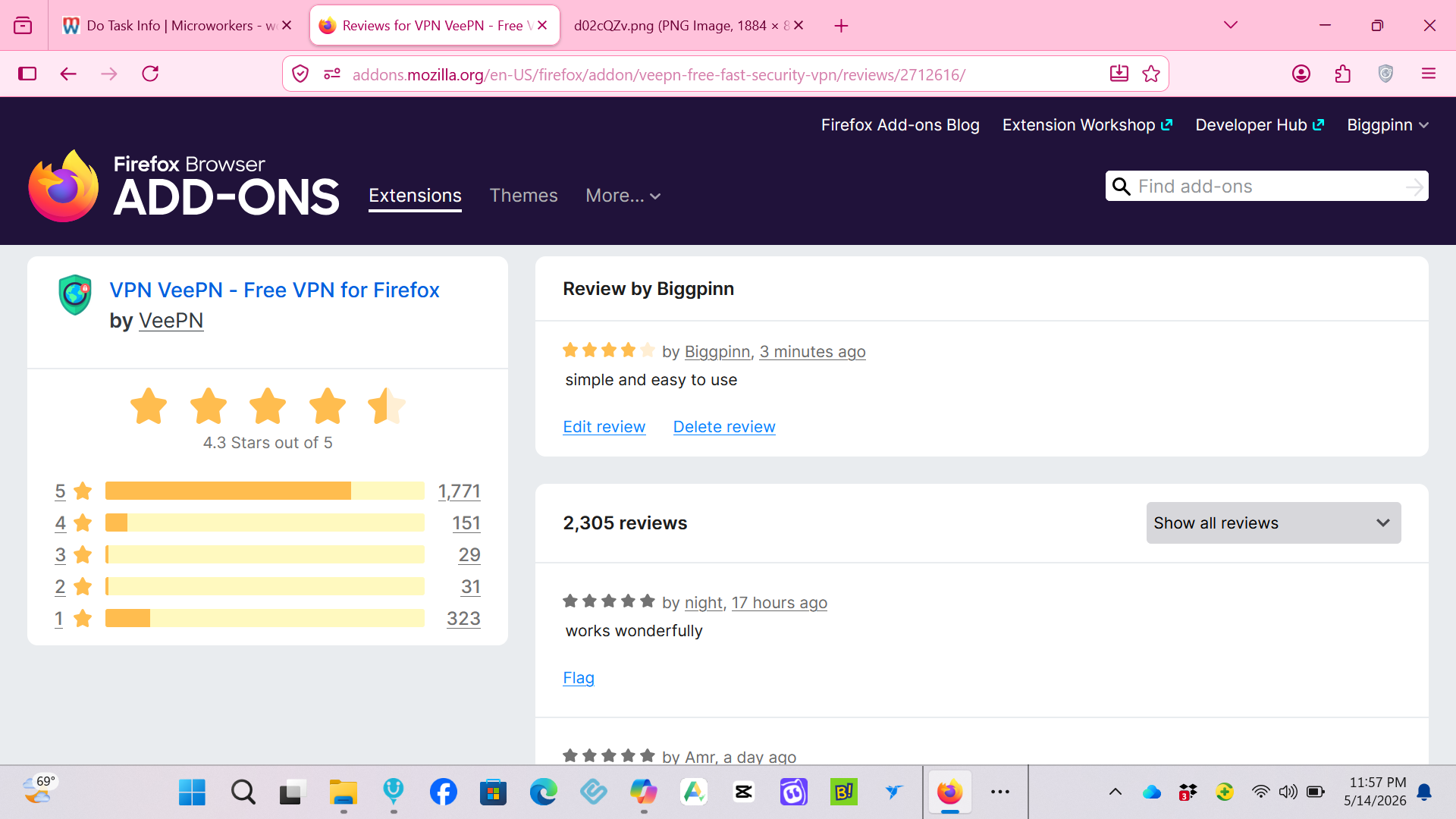This screenshot has width=1456, height=819.
Task: Select the Reviews for VPN VeePN tab
Action: 435,26
